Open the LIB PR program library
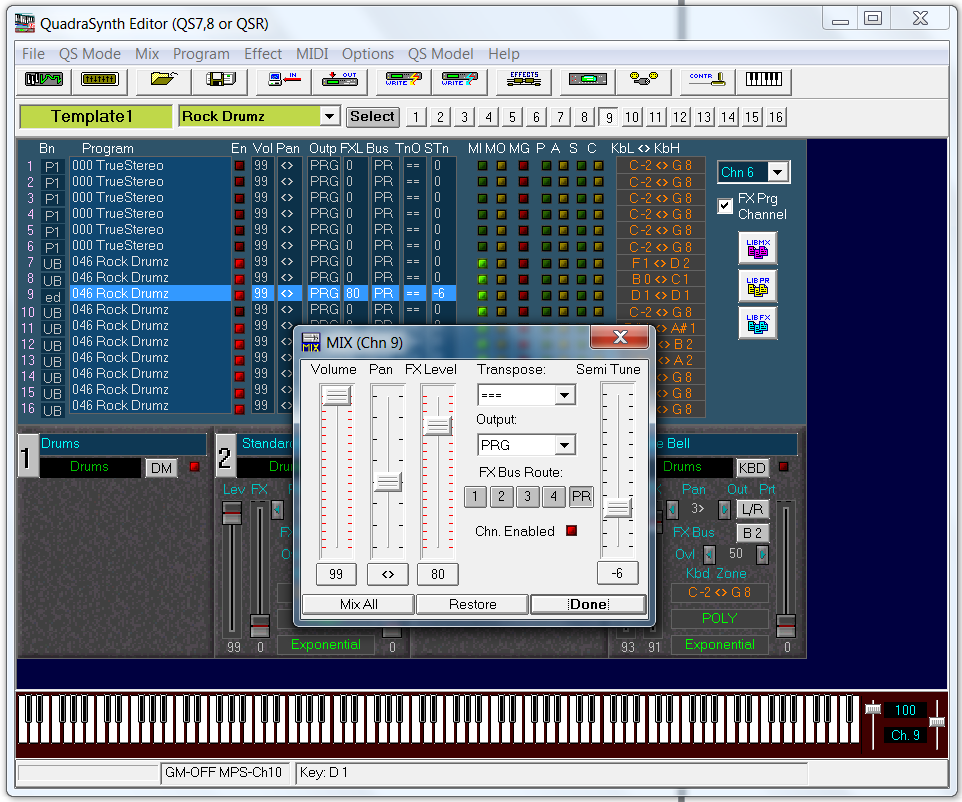Image resolution: width=962 pixels, height=802 pixels. (x=757, y=286)
